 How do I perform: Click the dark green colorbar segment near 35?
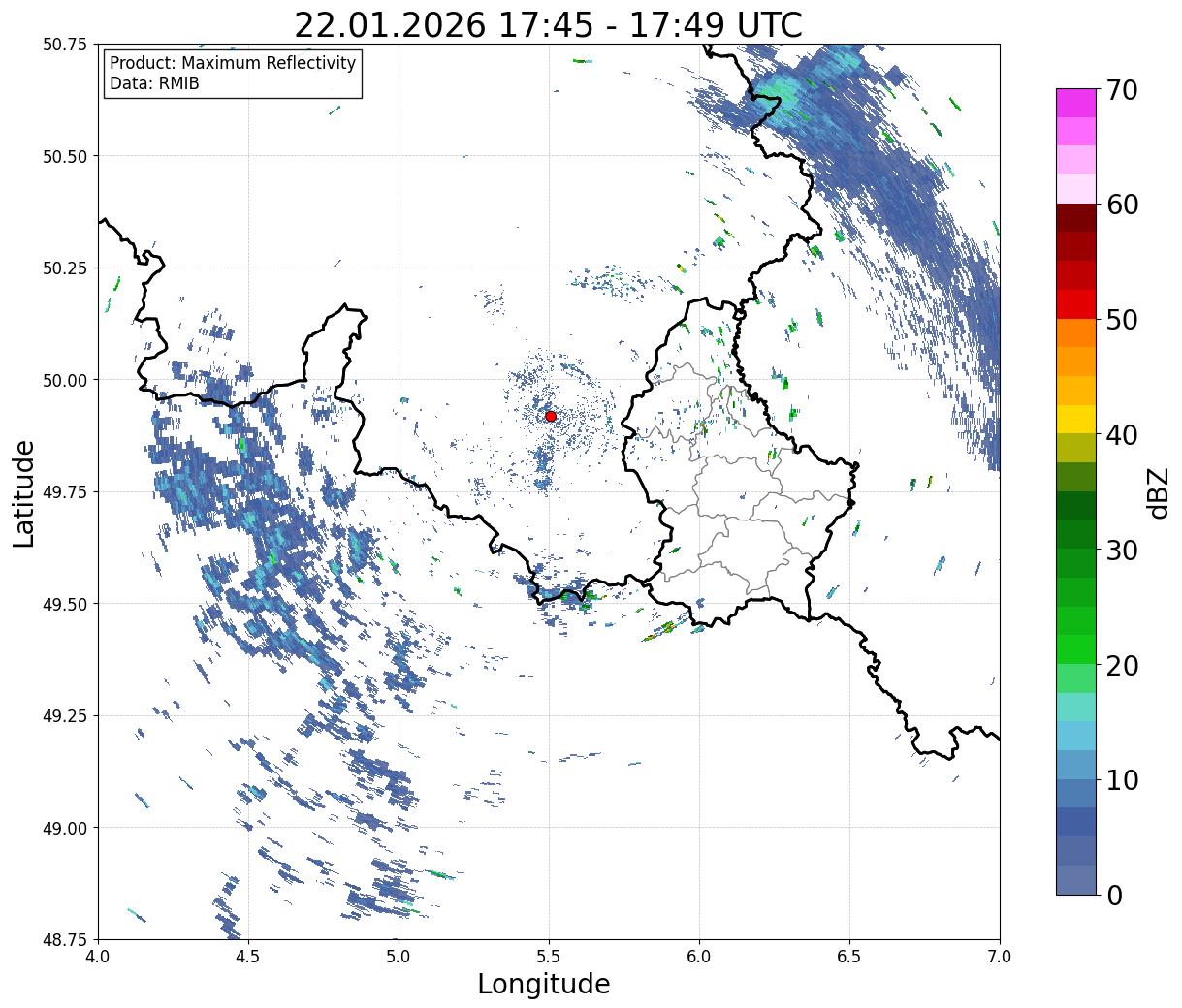[x=1076, y=505]
